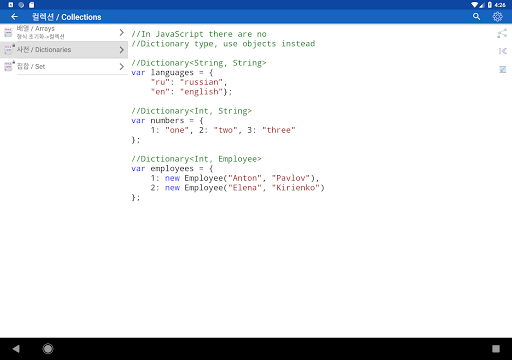Collapse the side list with the bar-arrow icon
This screenshot has width=512, height=360.
tap(503, 51)
